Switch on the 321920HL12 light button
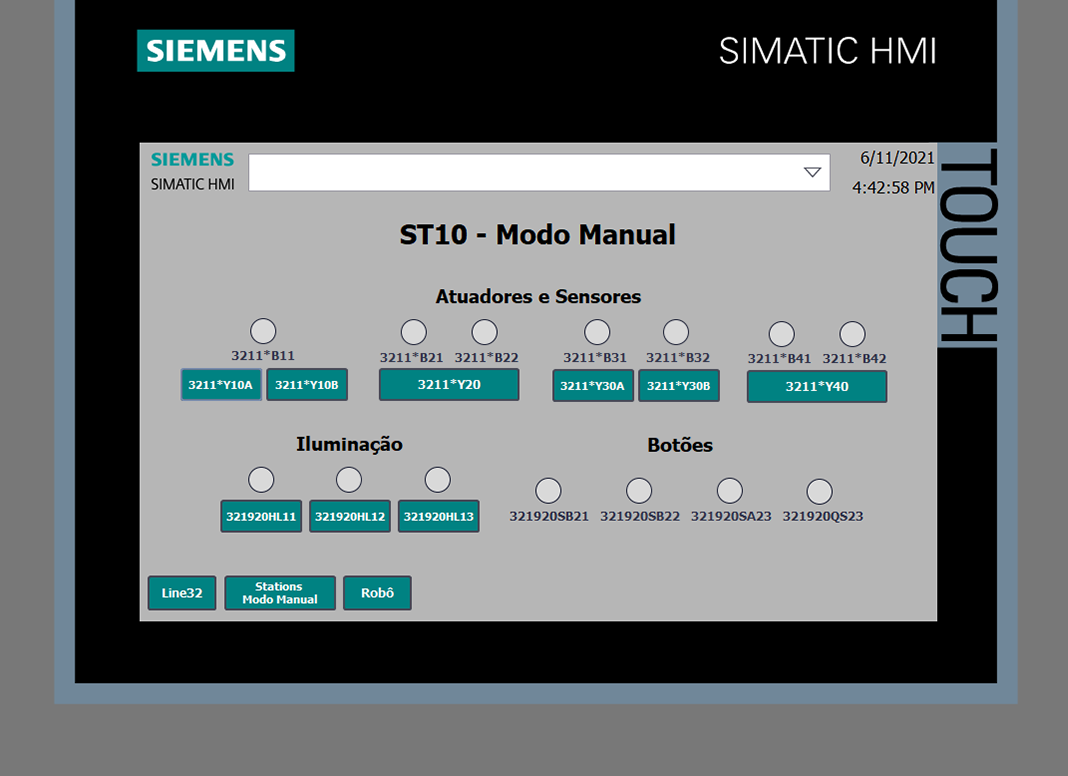 click(x=350, y=516)
